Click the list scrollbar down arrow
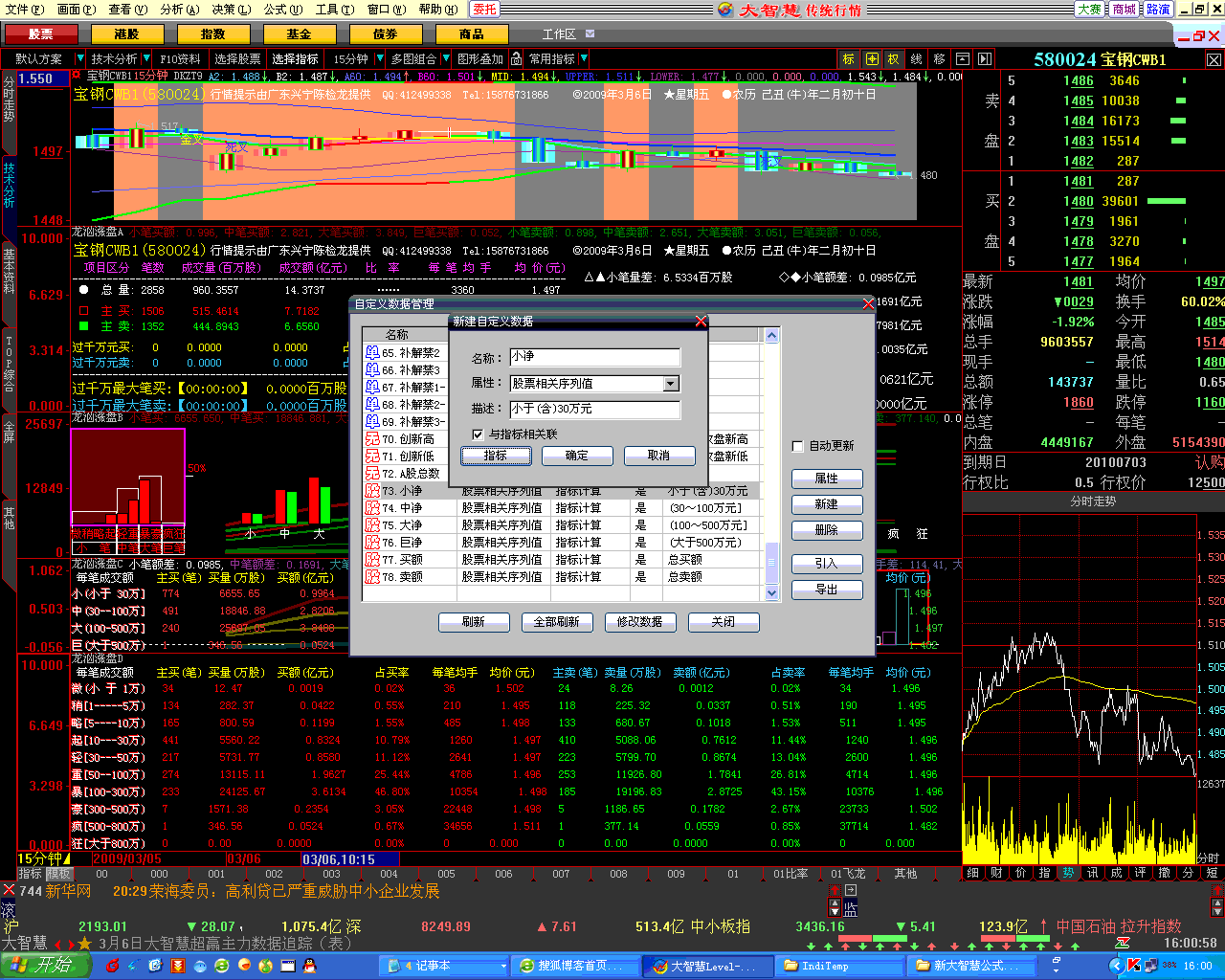The width and height of the screenshot is (1225, 980). click(x=772, y=593)
